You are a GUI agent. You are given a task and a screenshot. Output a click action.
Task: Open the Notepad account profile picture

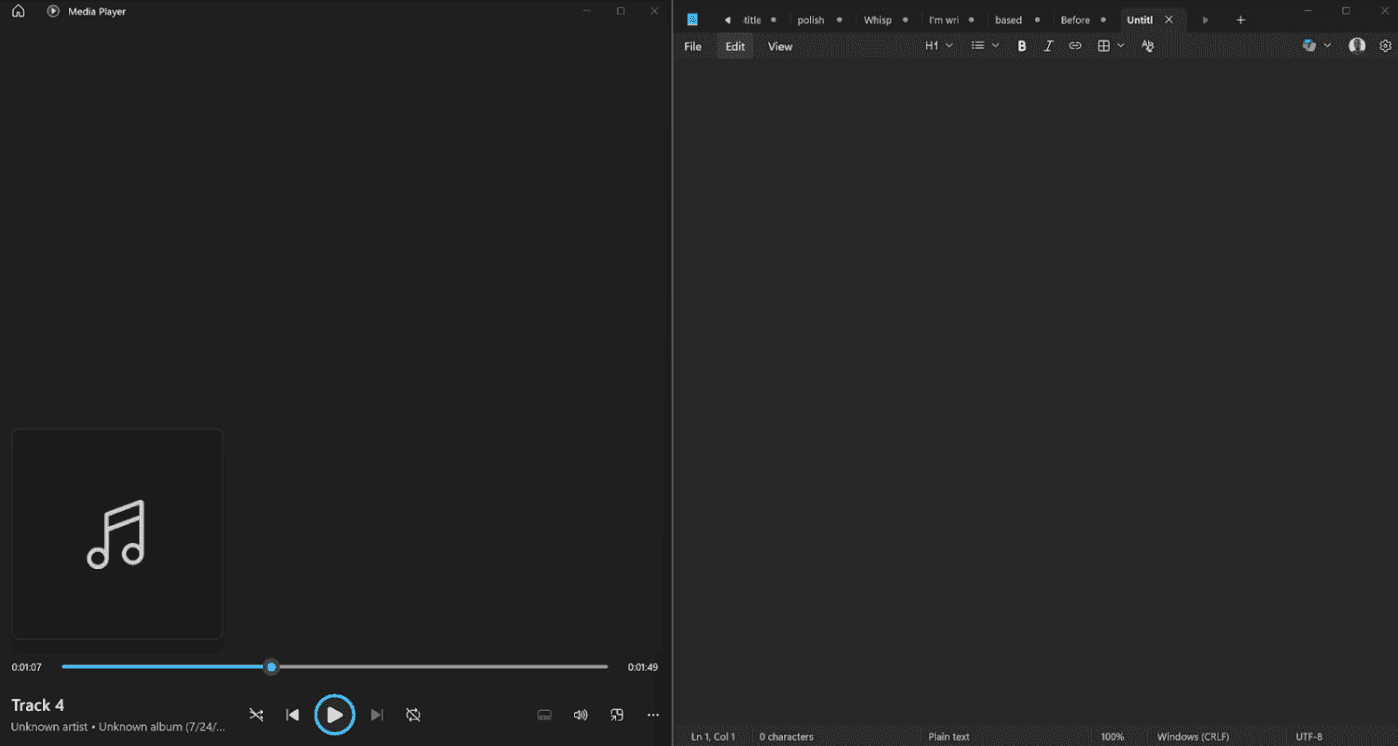1357,46
